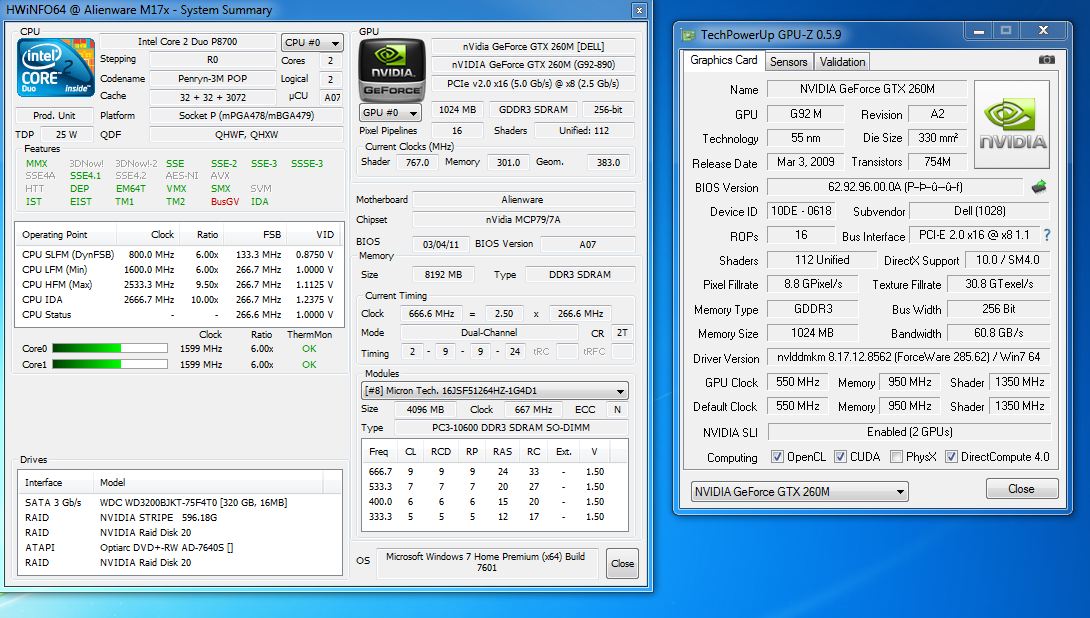Switch to the Sensors tab

pos(788,62)
